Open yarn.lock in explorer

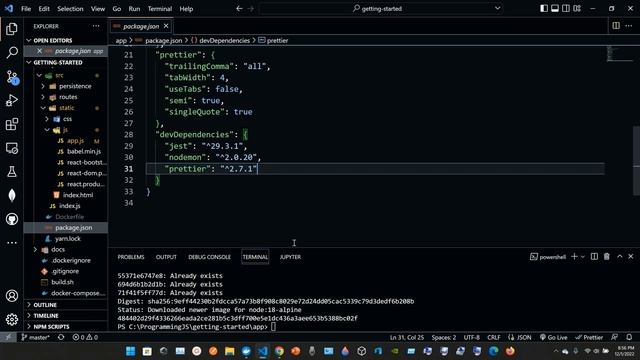pos(68,239)
